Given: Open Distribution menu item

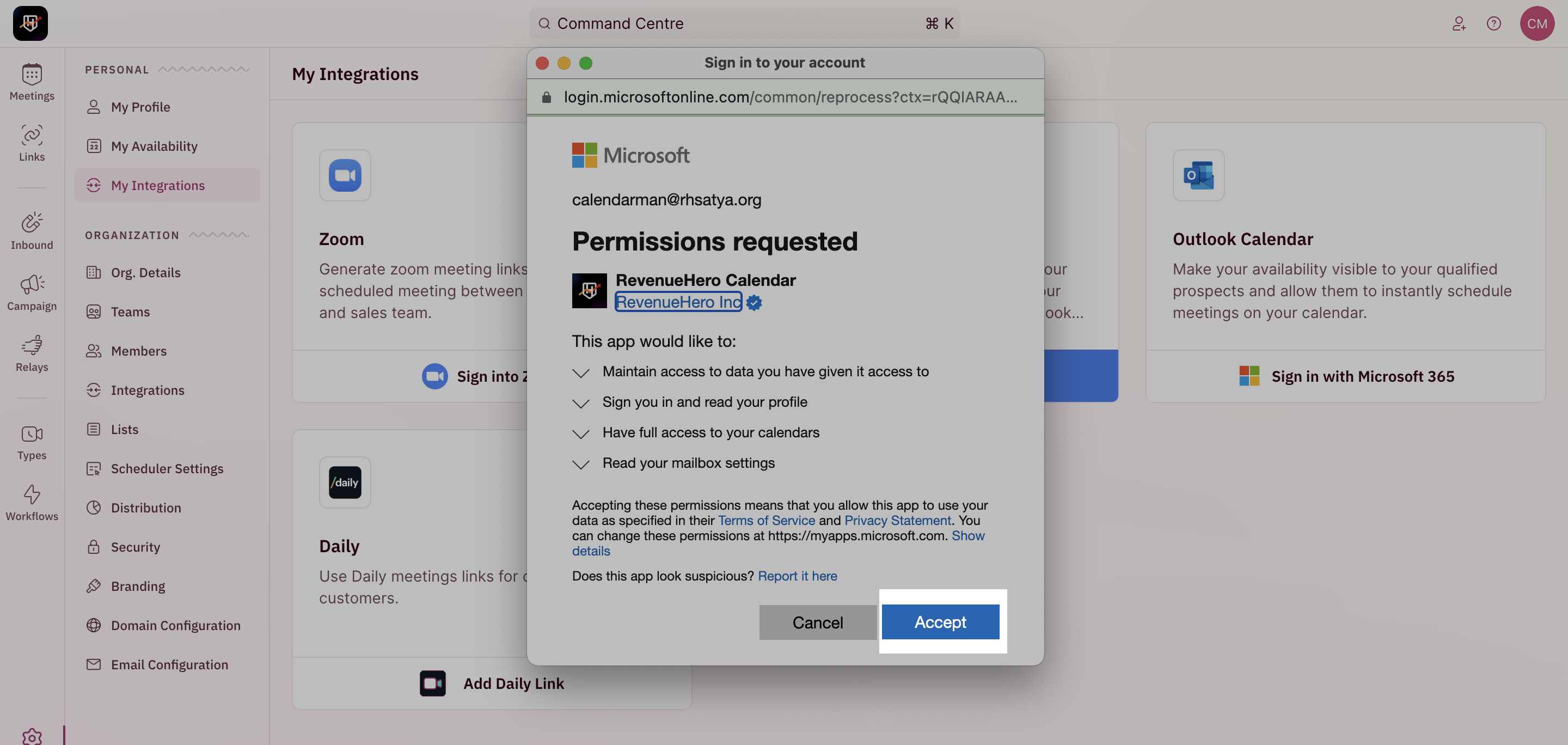Looking at the screenshot, I should coord(167,508).
